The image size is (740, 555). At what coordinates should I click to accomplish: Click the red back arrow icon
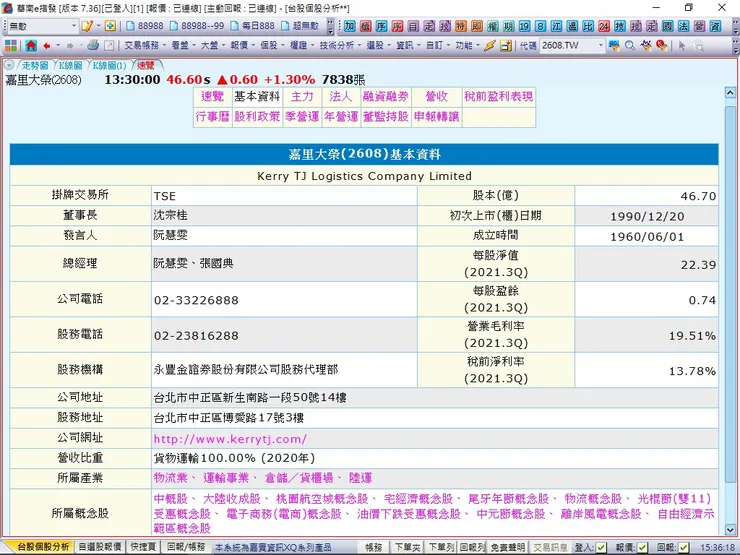click(x=47, y=46)
